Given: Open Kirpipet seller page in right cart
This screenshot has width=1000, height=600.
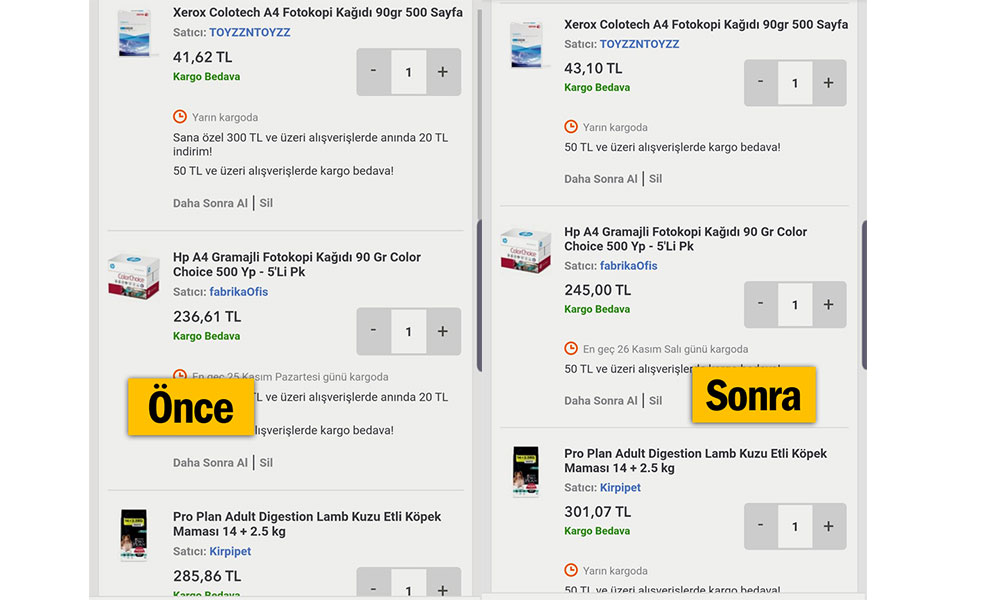Looking at the screenshot, I should coord(620,488).
